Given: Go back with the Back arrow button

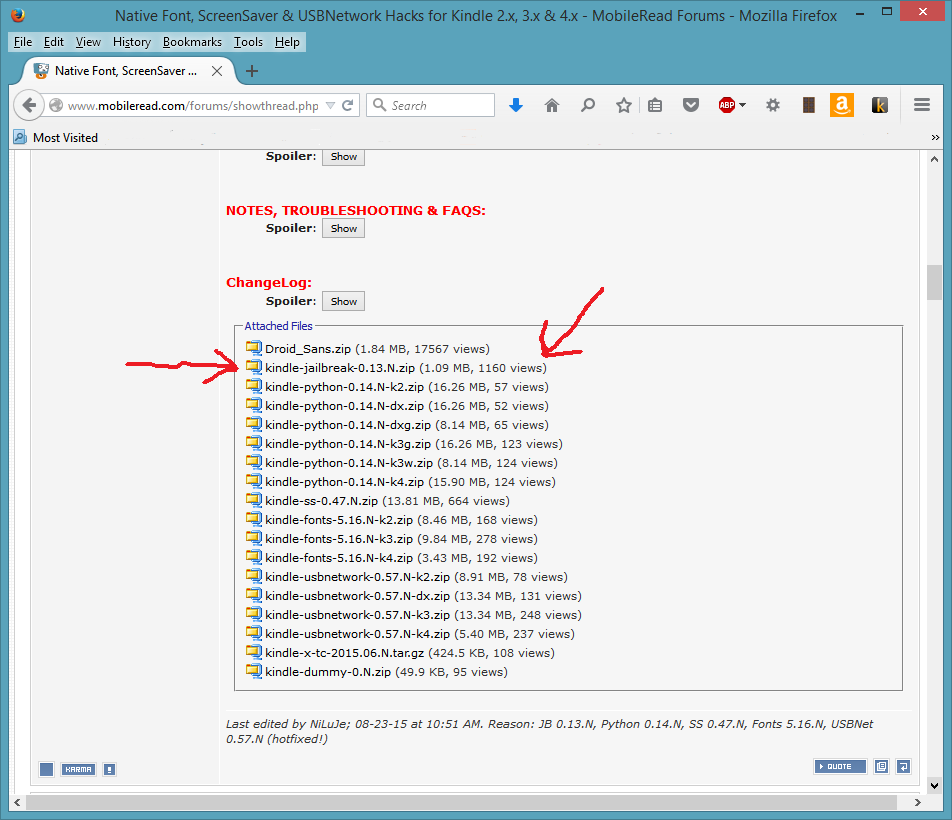Looking at the screenshot, I should (x=29, y=105).
